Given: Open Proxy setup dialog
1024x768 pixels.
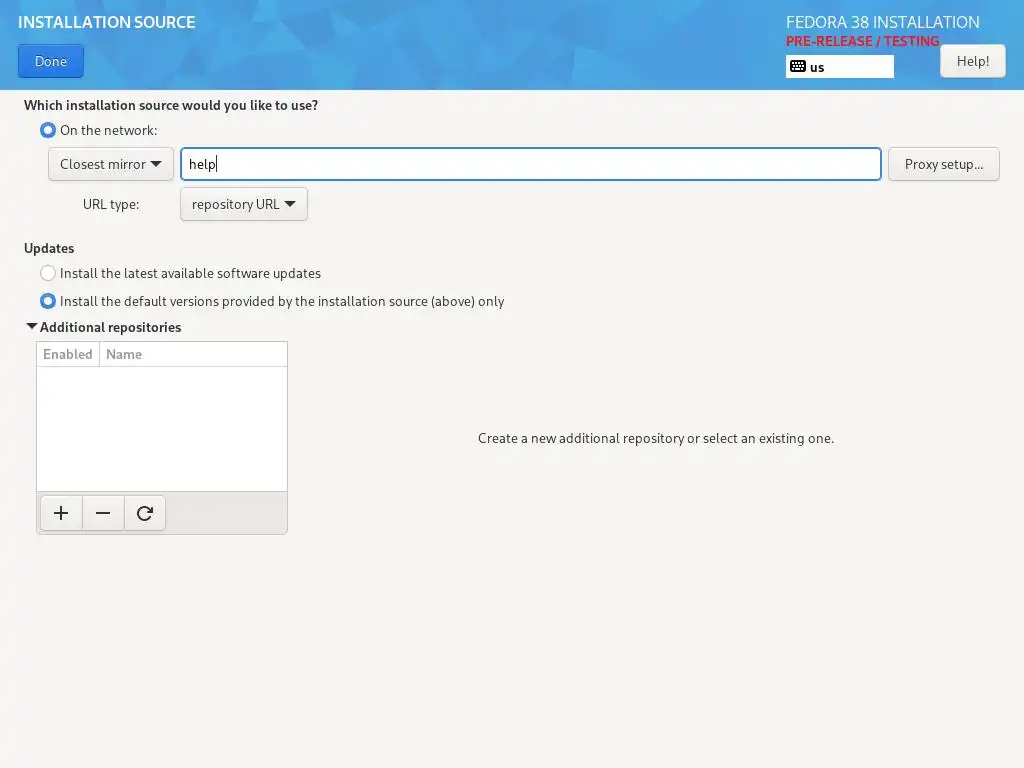Looking at the screenshot, I should (944, 164).
